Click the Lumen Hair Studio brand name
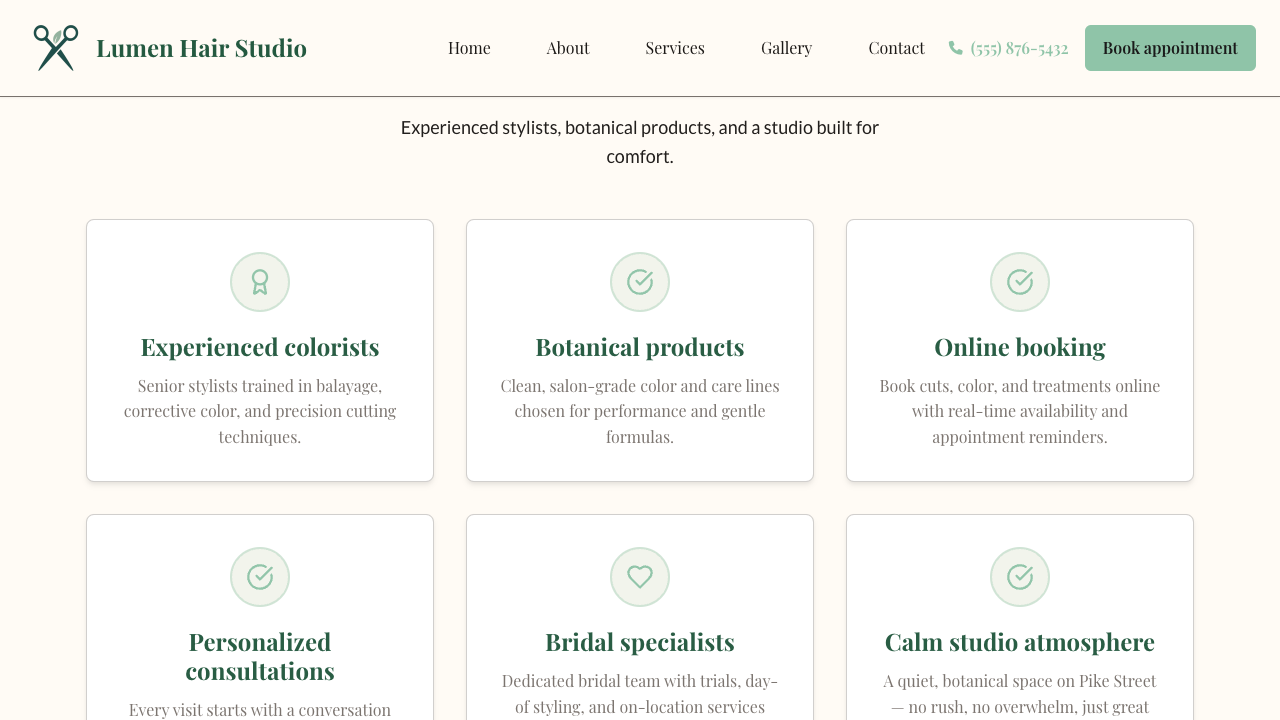Image resolution: width=1280 pixels, height=720 pixels. (201, 48)
